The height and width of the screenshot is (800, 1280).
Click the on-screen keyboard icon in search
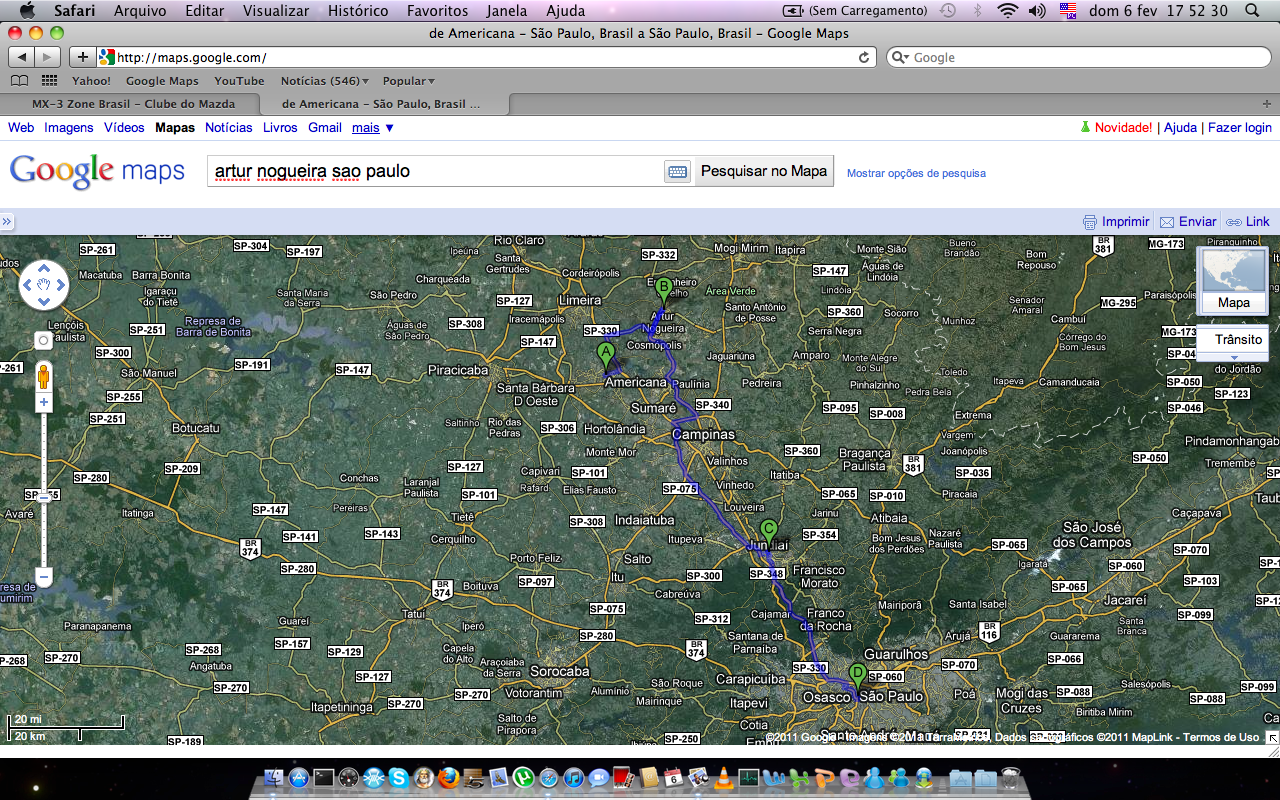pyautogui.click(x=677, y=172)
